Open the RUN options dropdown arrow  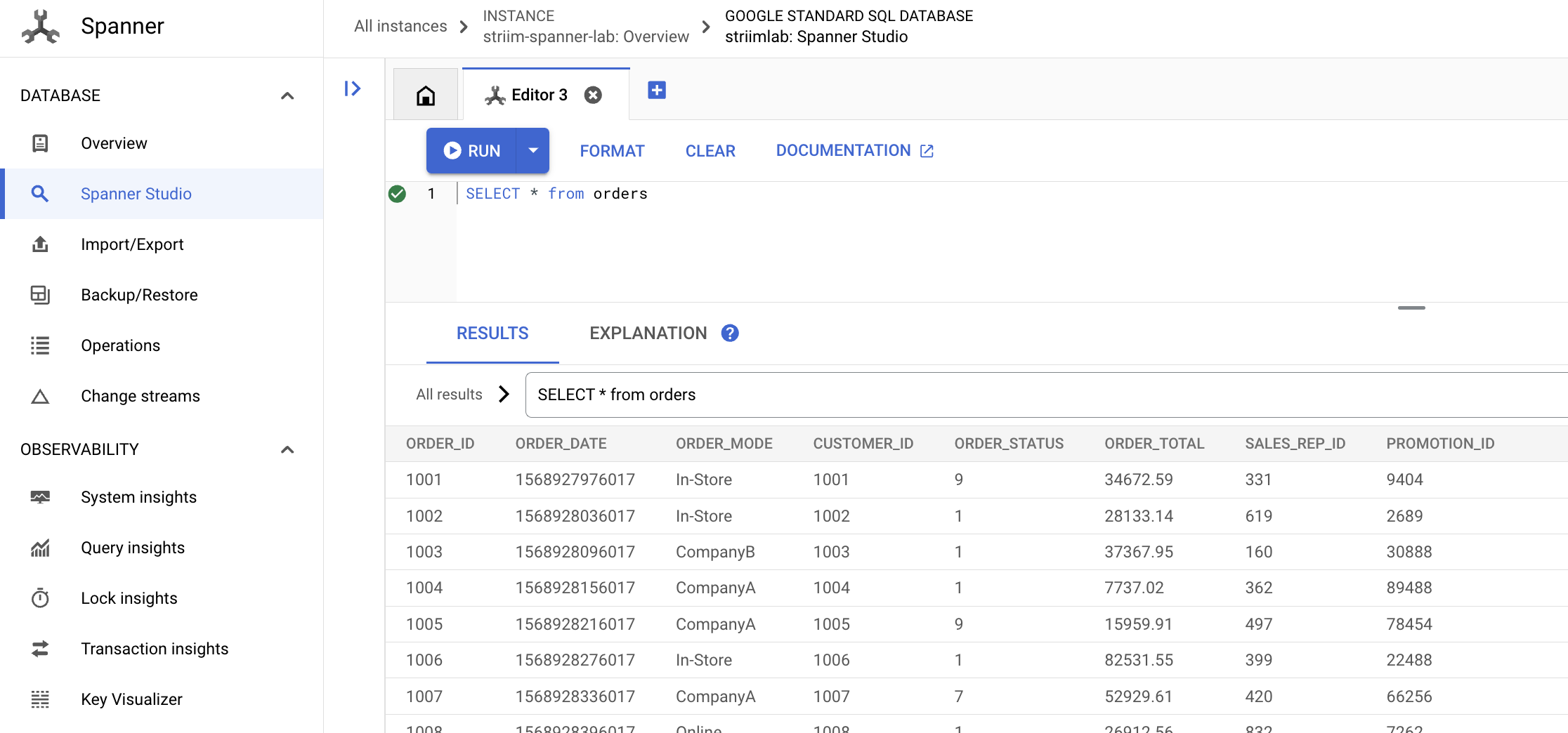tap(533, 150)
